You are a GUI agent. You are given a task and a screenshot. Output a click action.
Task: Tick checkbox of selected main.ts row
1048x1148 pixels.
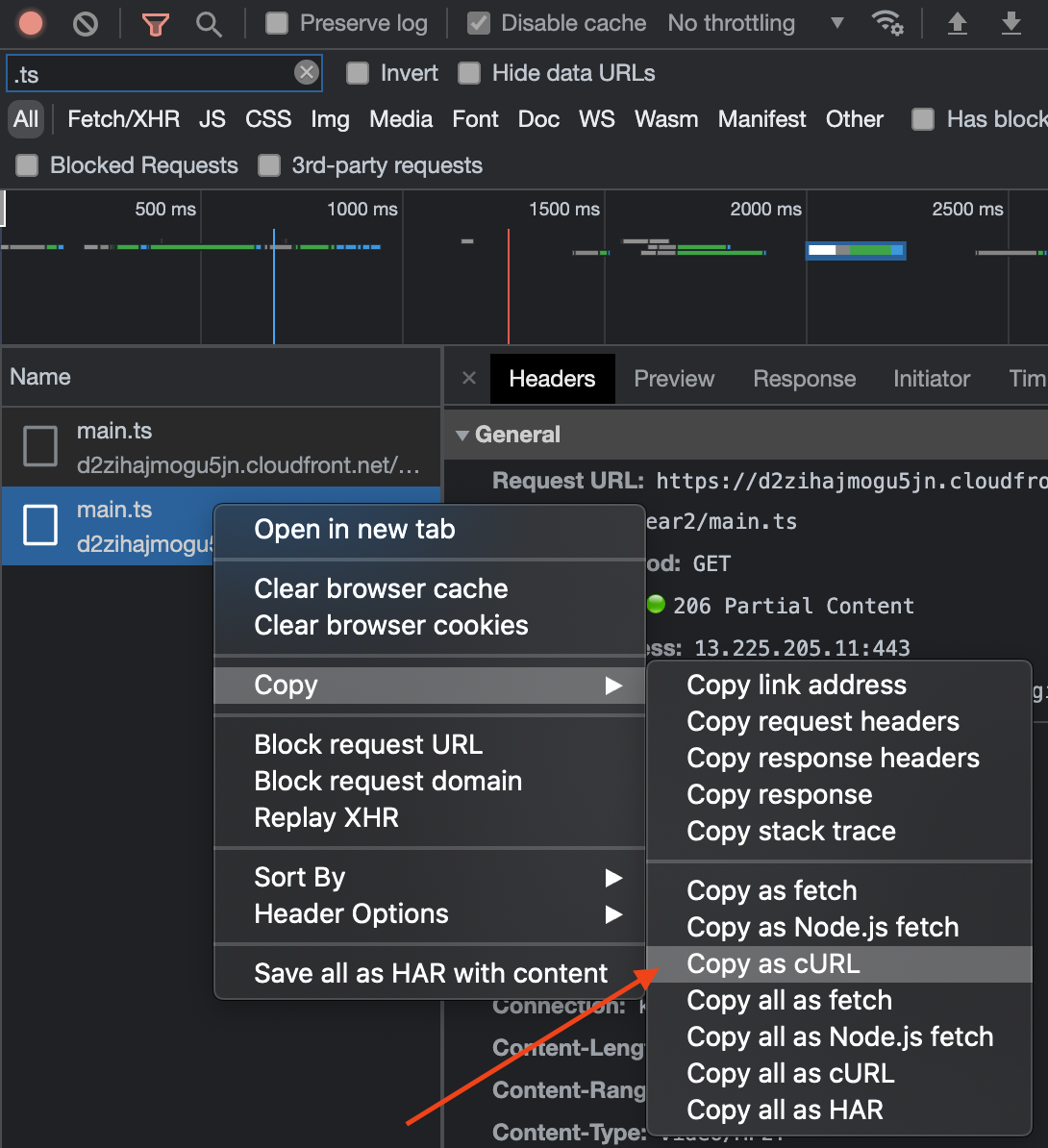pos(40,525)
